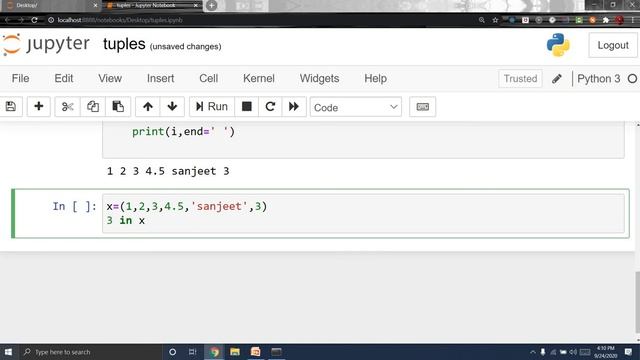Click the notebook vertical scrollbar thumb

[637, 302]
